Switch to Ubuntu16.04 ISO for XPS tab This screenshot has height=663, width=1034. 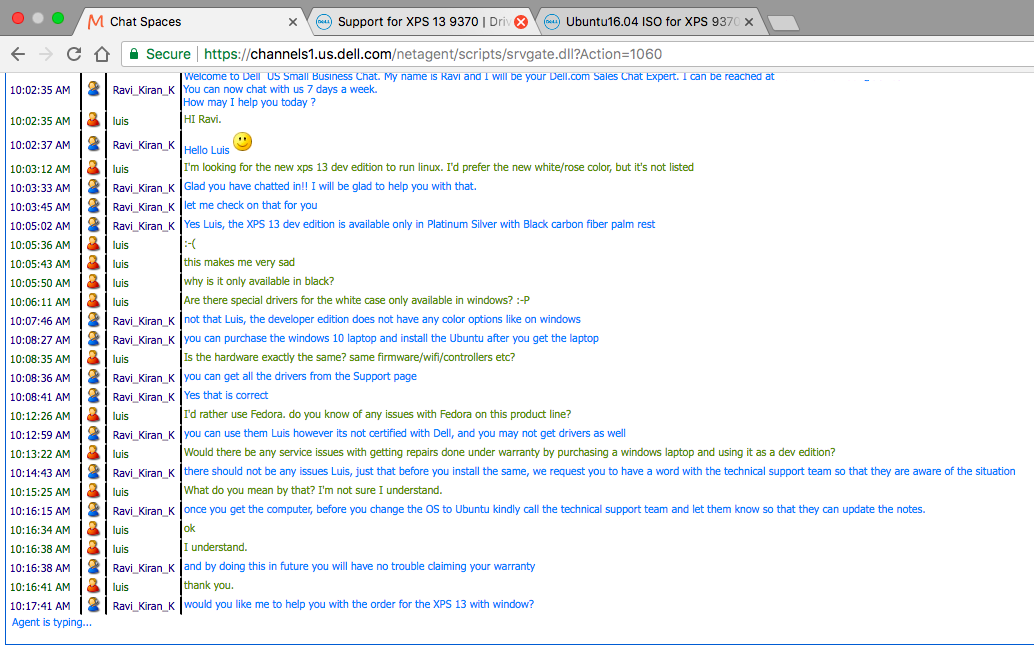click(650, 22)
